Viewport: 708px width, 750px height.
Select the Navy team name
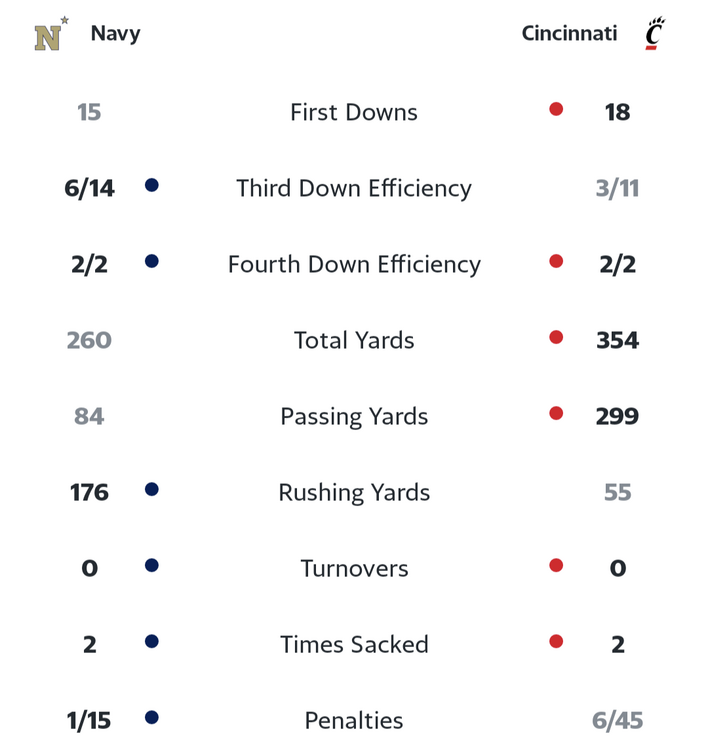point(115,34)
